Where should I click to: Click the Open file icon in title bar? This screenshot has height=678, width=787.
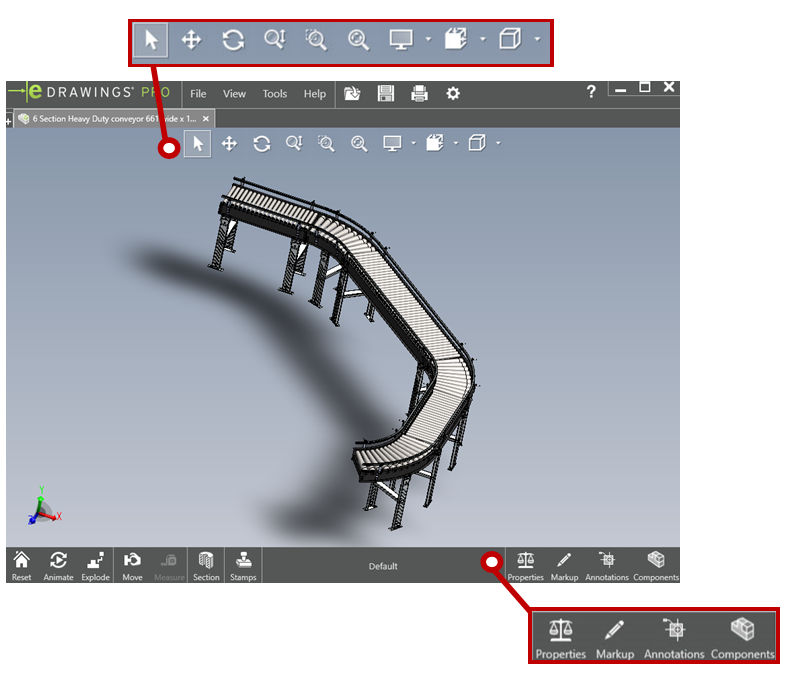pyautogui.click(x=352, y=93)
